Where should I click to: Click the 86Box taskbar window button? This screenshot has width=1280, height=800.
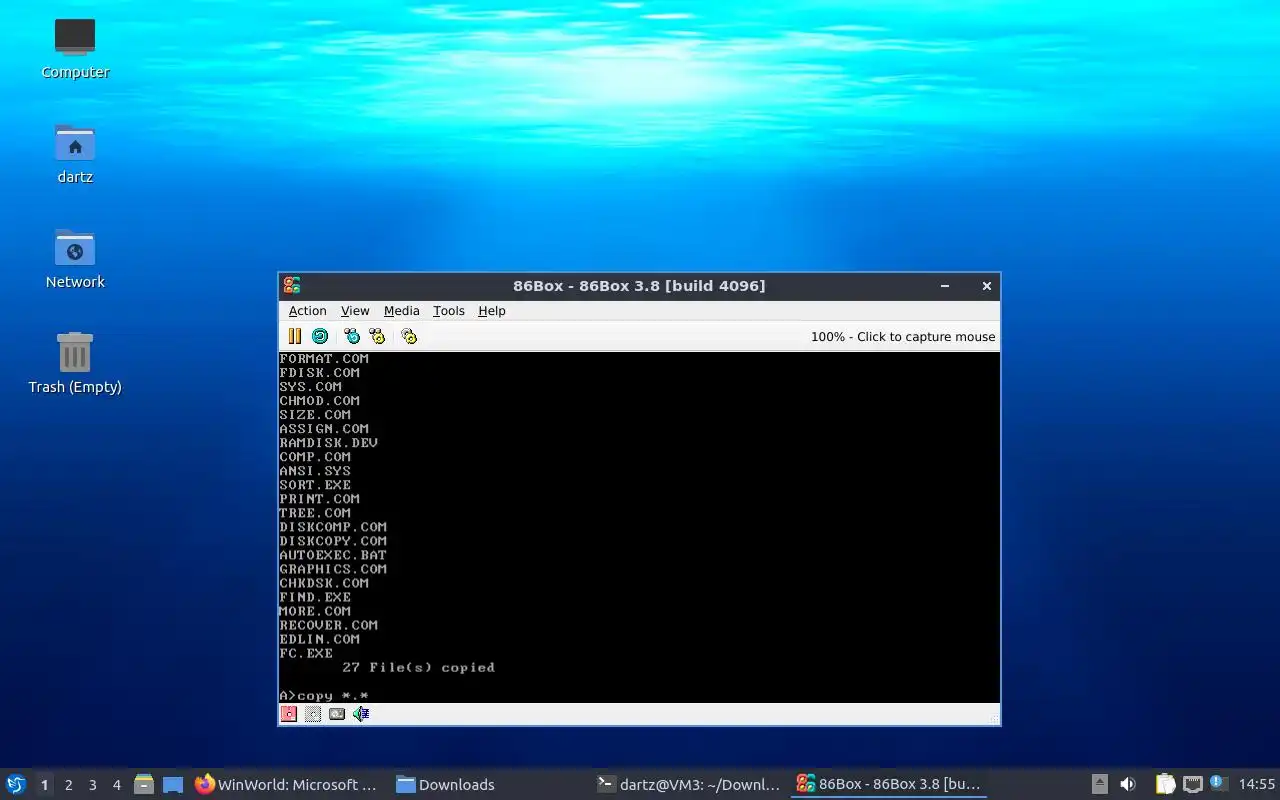(x=889, y=784)
